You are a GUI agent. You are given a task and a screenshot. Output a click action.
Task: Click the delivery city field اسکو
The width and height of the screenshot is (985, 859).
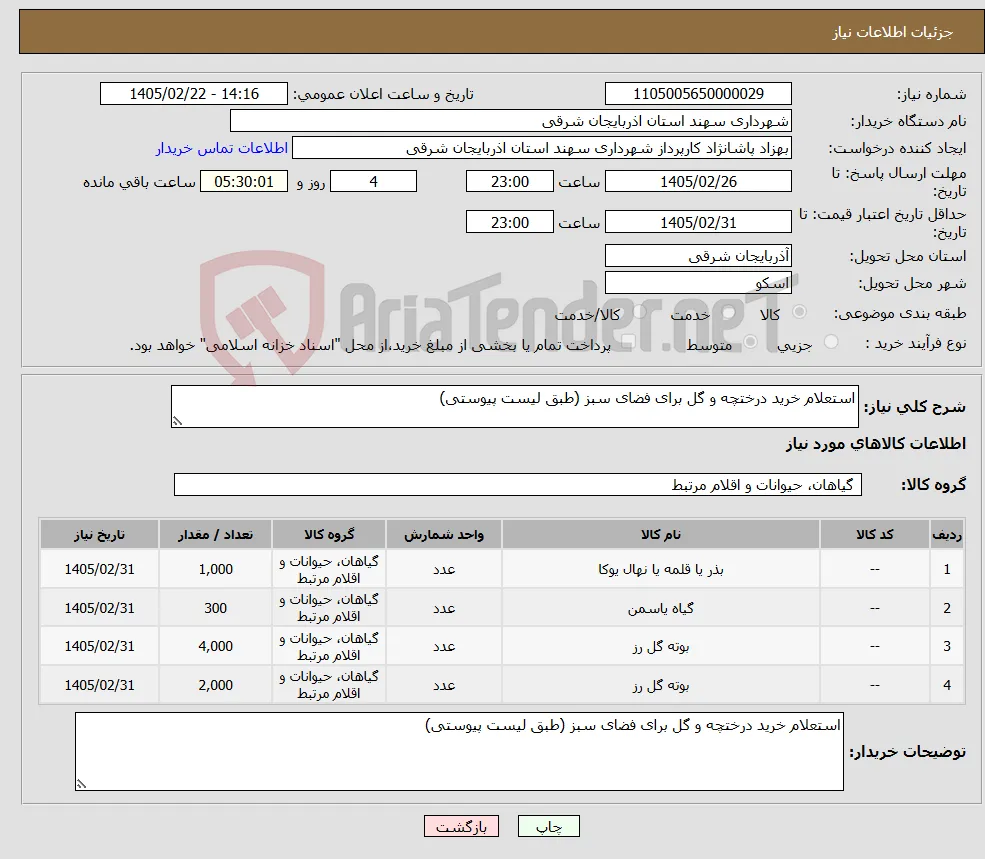(x=698, y=283)
